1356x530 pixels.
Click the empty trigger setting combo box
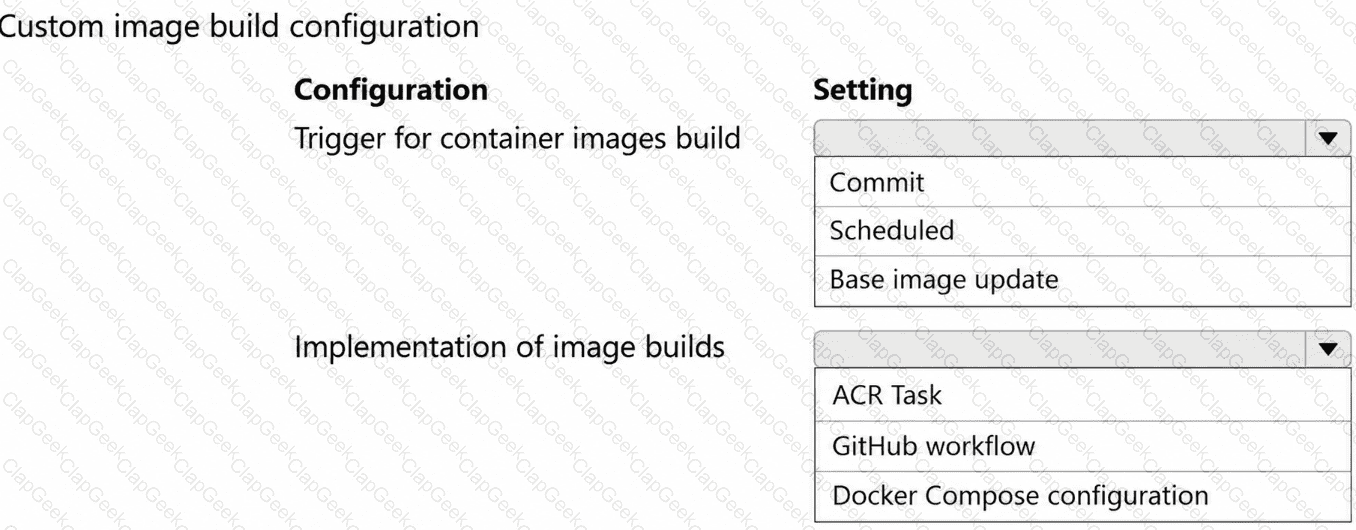click(1061, 139)
